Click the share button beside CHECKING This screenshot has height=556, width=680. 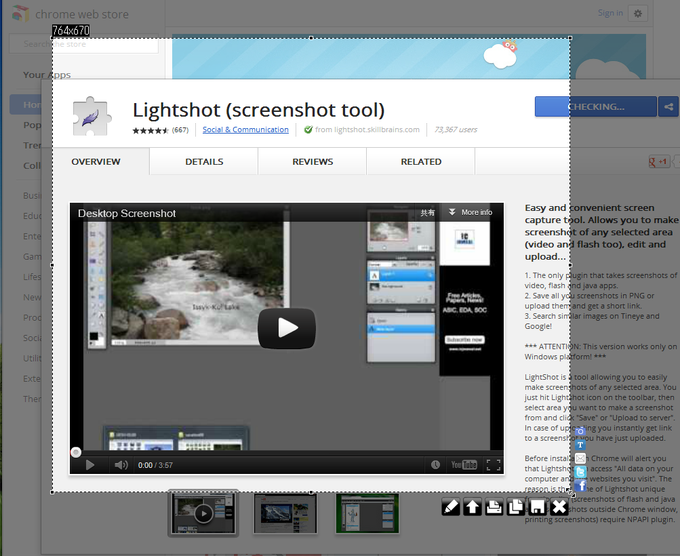[669, 107]
